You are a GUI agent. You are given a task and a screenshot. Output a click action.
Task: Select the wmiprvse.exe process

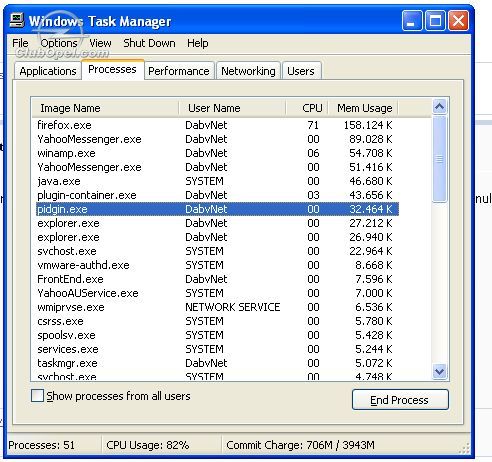217,307
